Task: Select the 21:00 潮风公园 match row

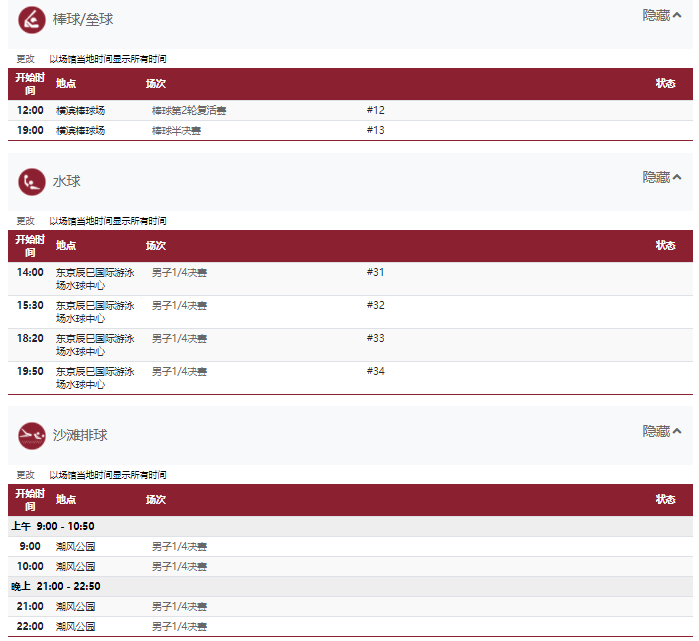Action: click(350, 607)
